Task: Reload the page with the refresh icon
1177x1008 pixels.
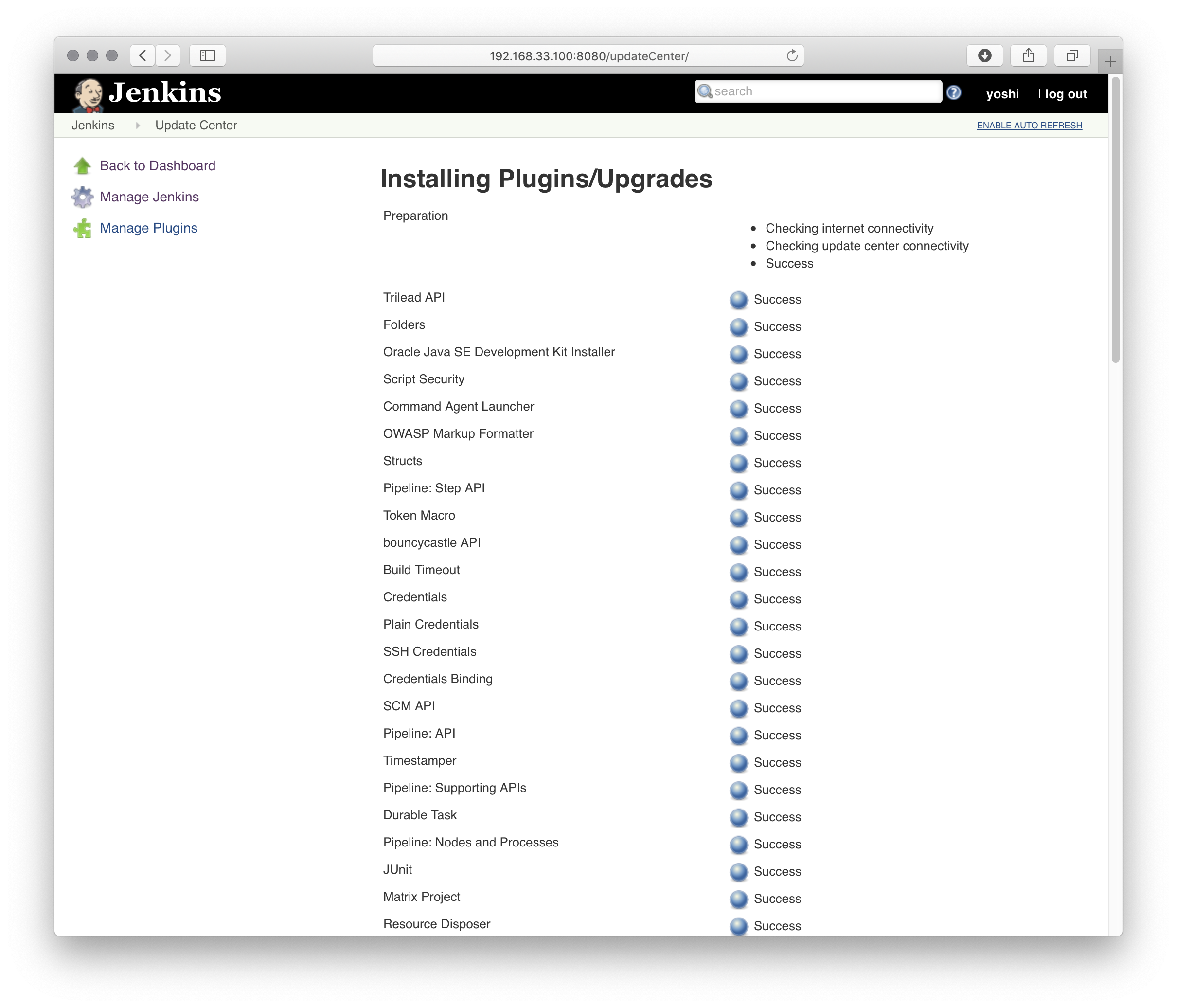Action: pos(791,55)
